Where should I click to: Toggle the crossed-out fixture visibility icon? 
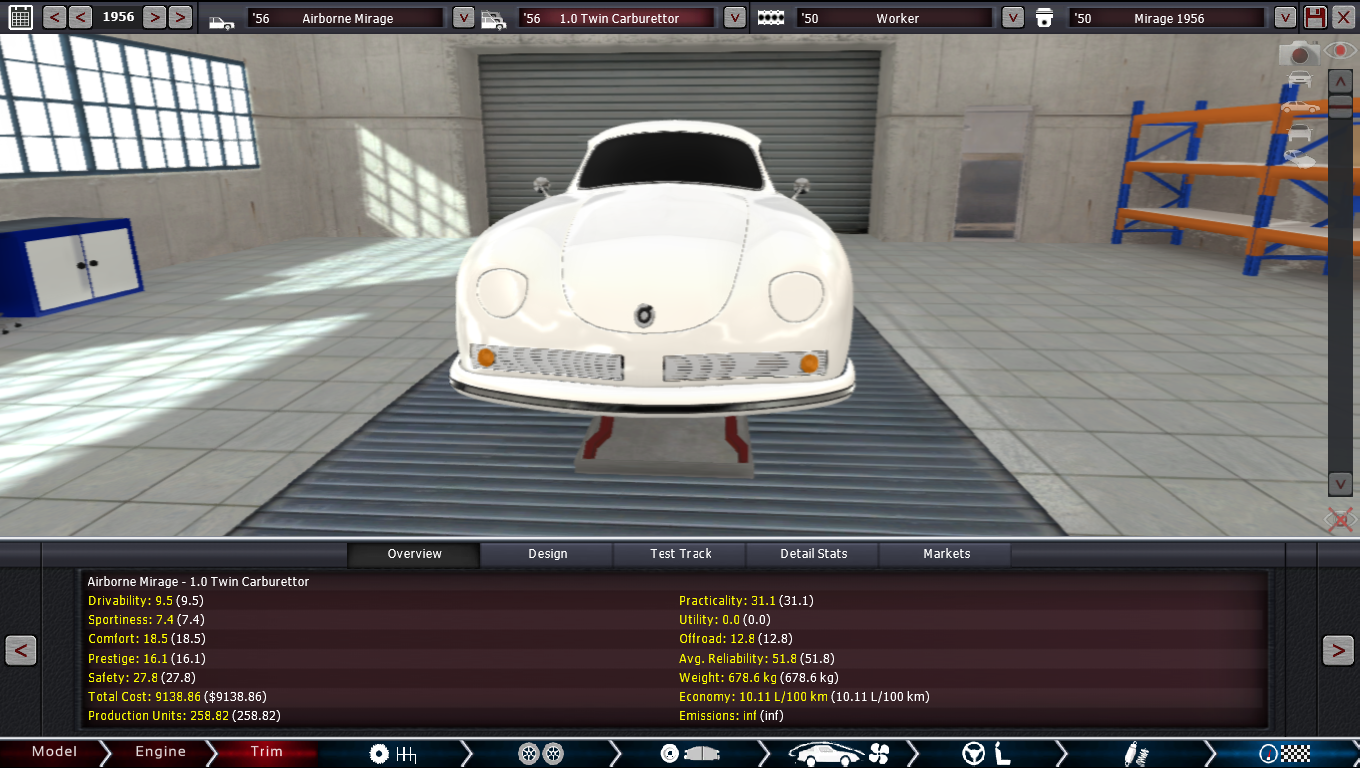[1339, 519]
